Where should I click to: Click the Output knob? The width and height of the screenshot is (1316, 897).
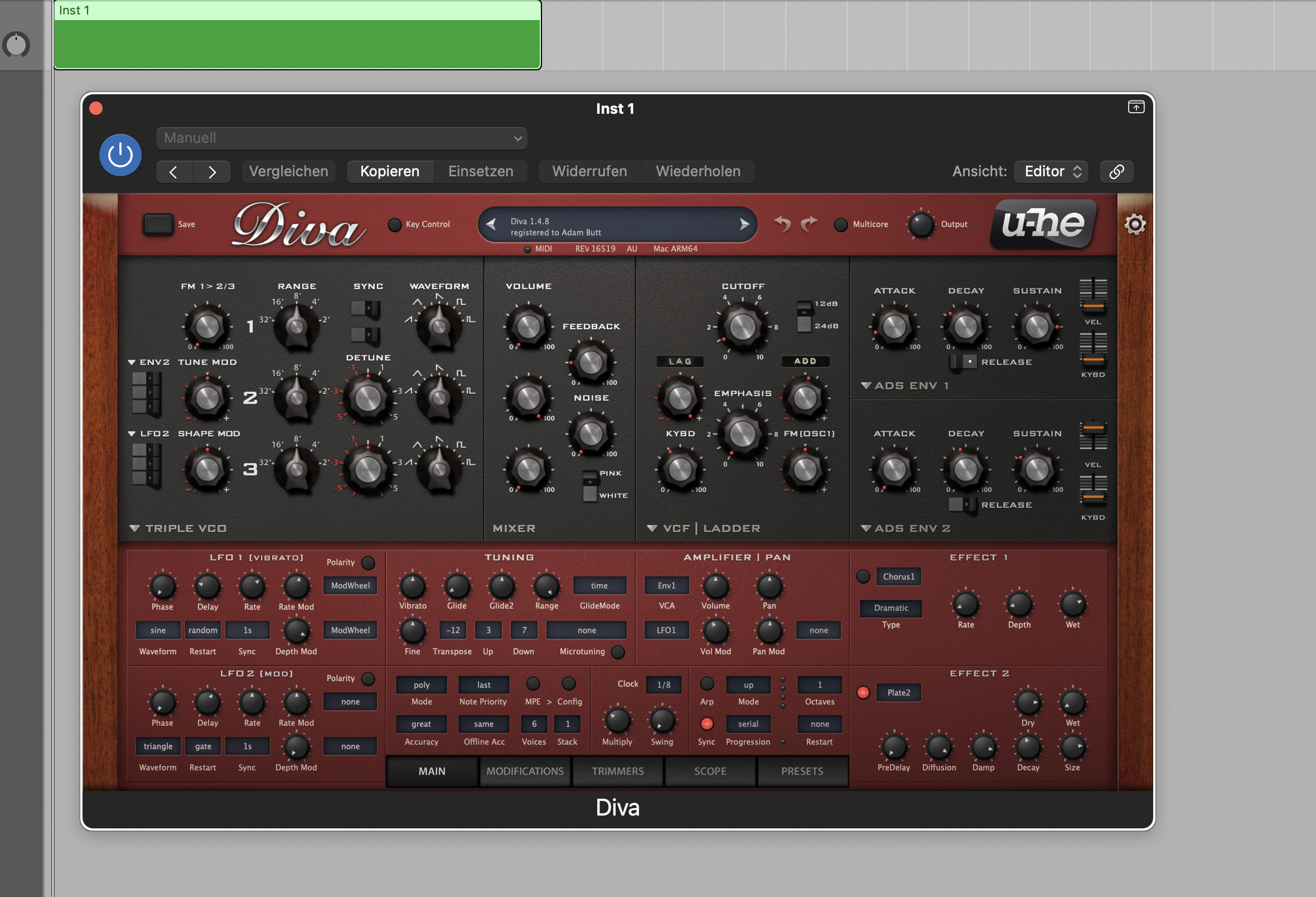[921, 224]
